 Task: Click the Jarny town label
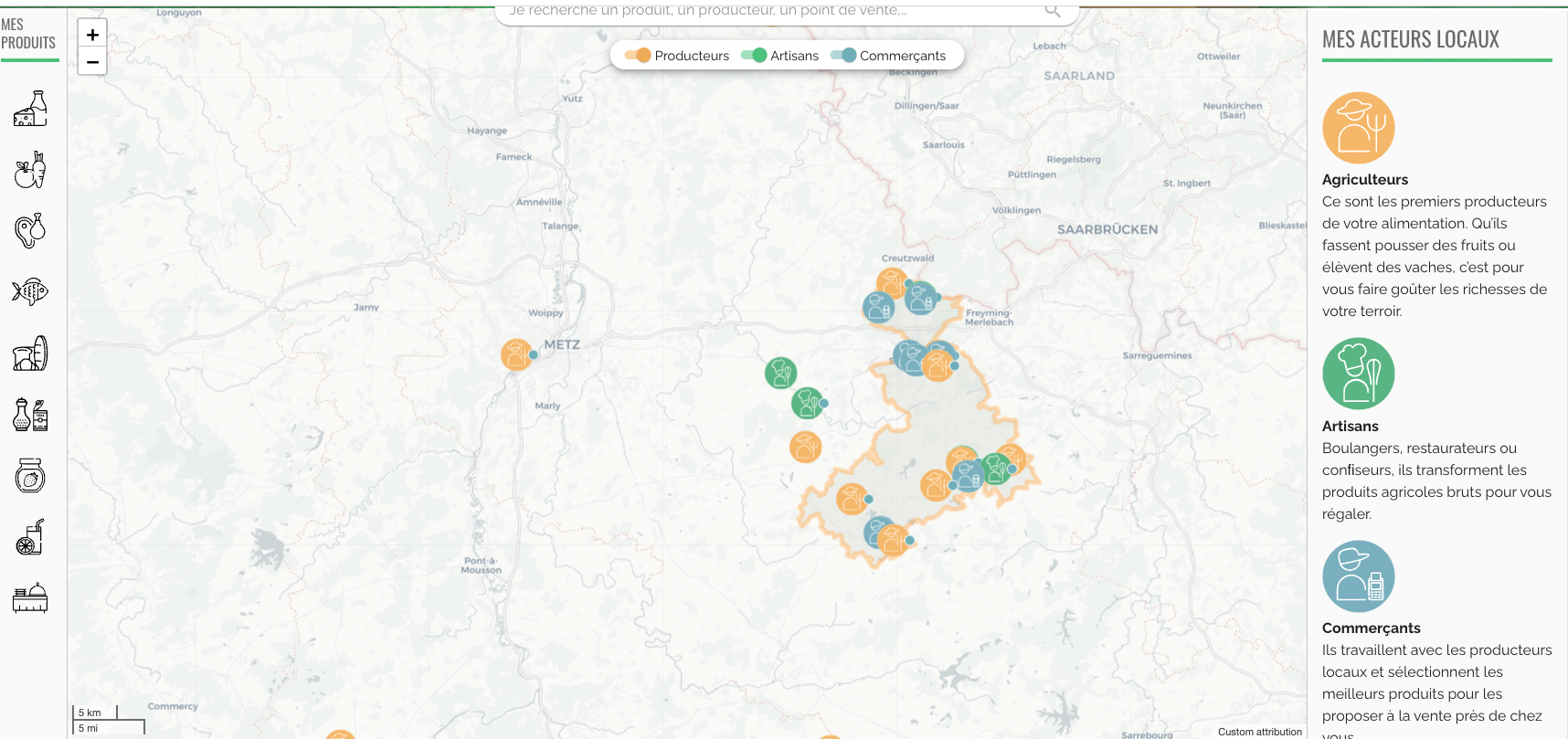tap(366, 307)
